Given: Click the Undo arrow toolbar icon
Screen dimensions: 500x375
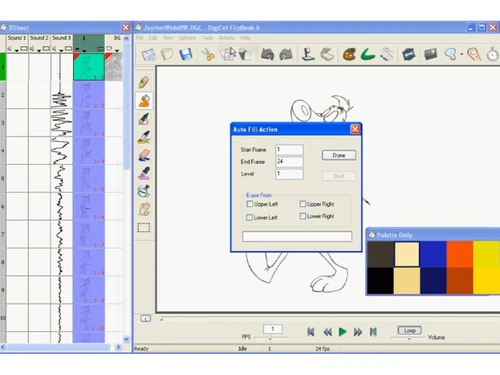Looking at the screenshot, I should [x=267, y=54].
